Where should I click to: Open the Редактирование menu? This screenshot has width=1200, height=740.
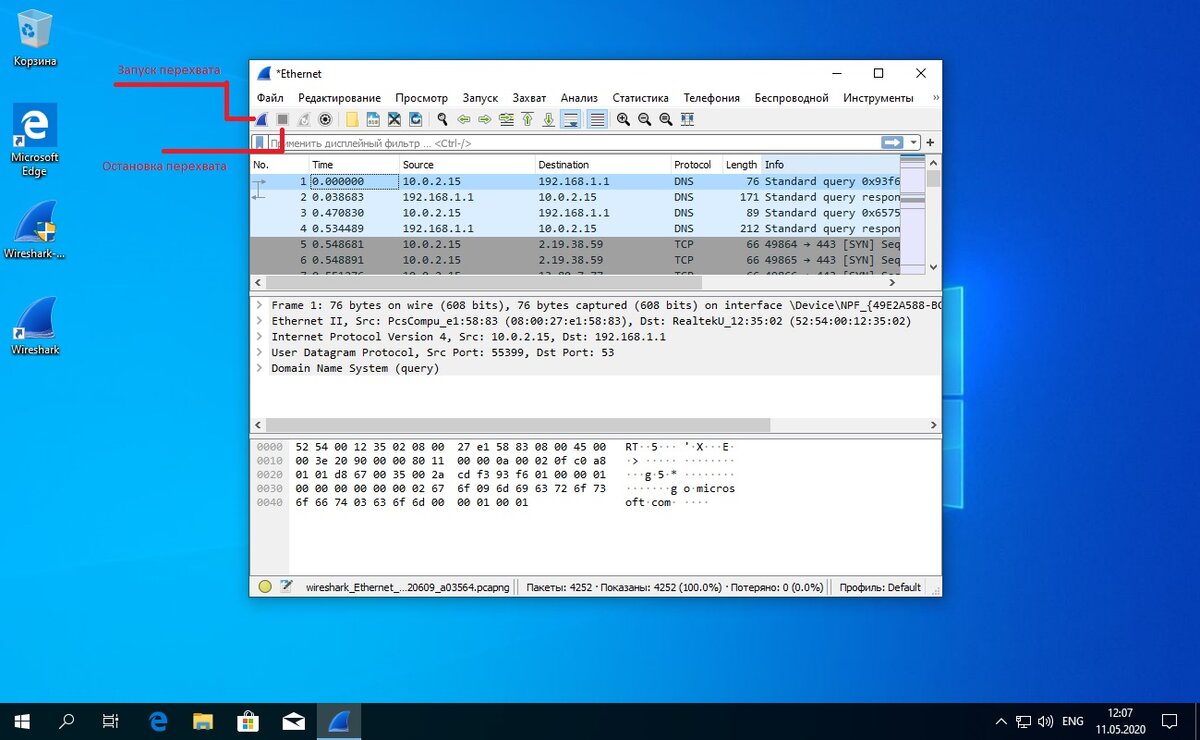point(339,98)
